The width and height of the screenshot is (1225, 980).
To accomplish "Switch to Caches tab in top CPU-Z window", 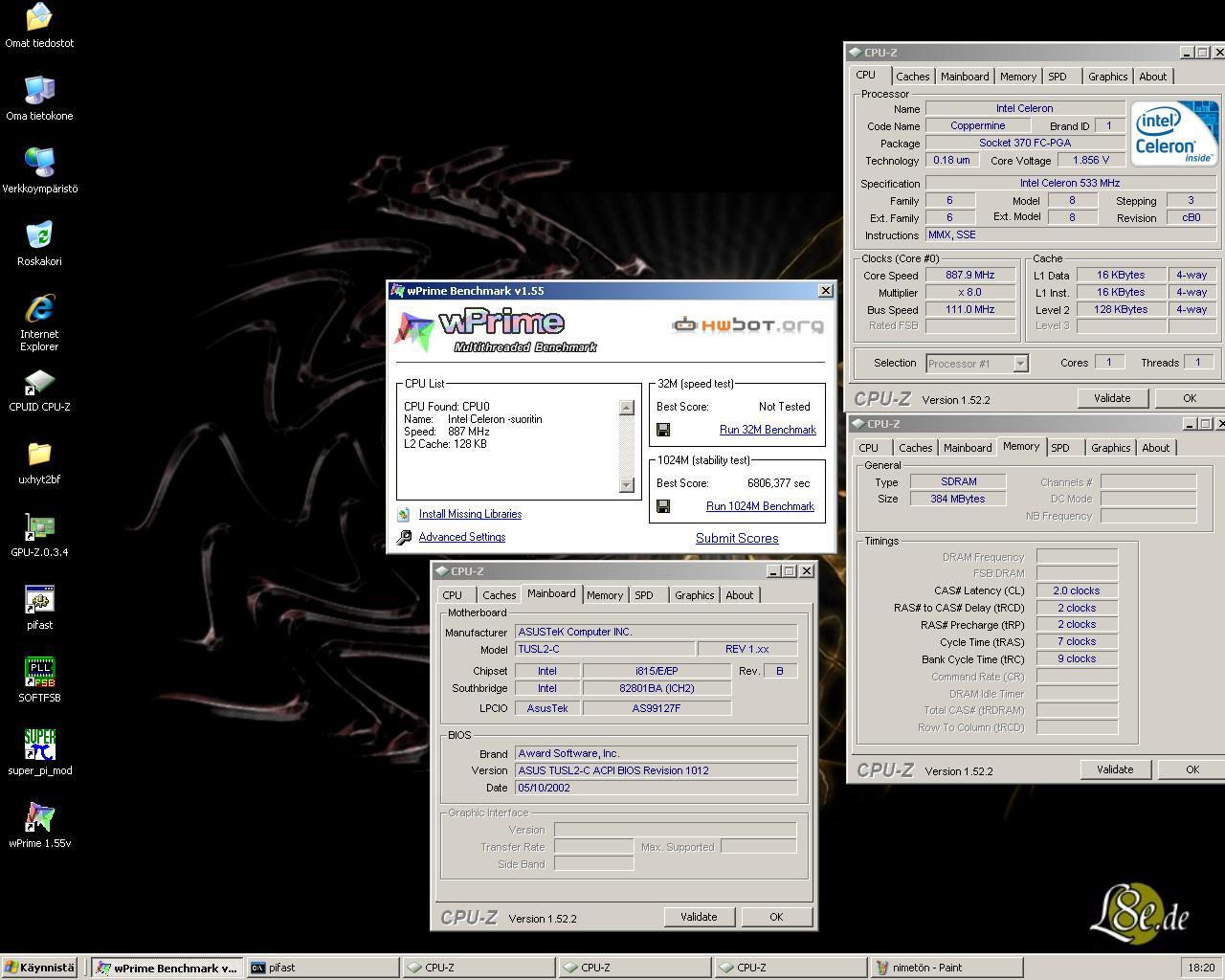I will pos(912,77).
